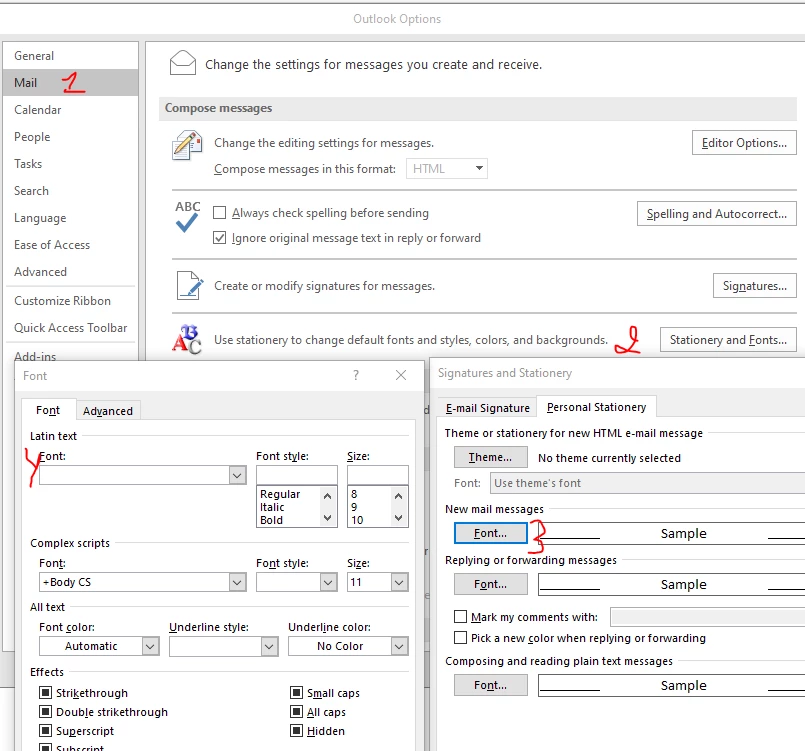805x751 pixels.
Task: Click the Use theme's font field
Action: 647,483
